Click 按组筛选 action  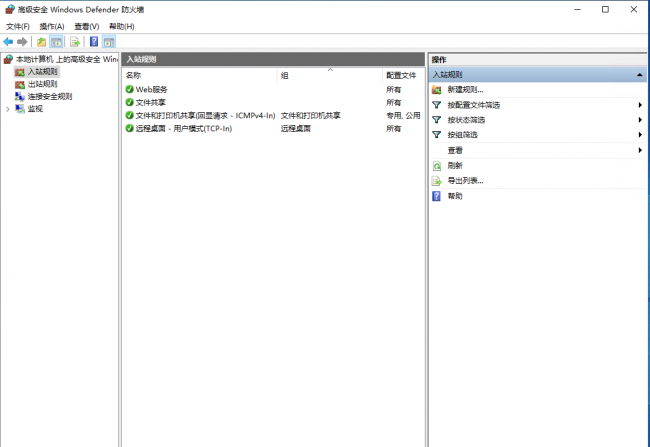click(462, 135)
